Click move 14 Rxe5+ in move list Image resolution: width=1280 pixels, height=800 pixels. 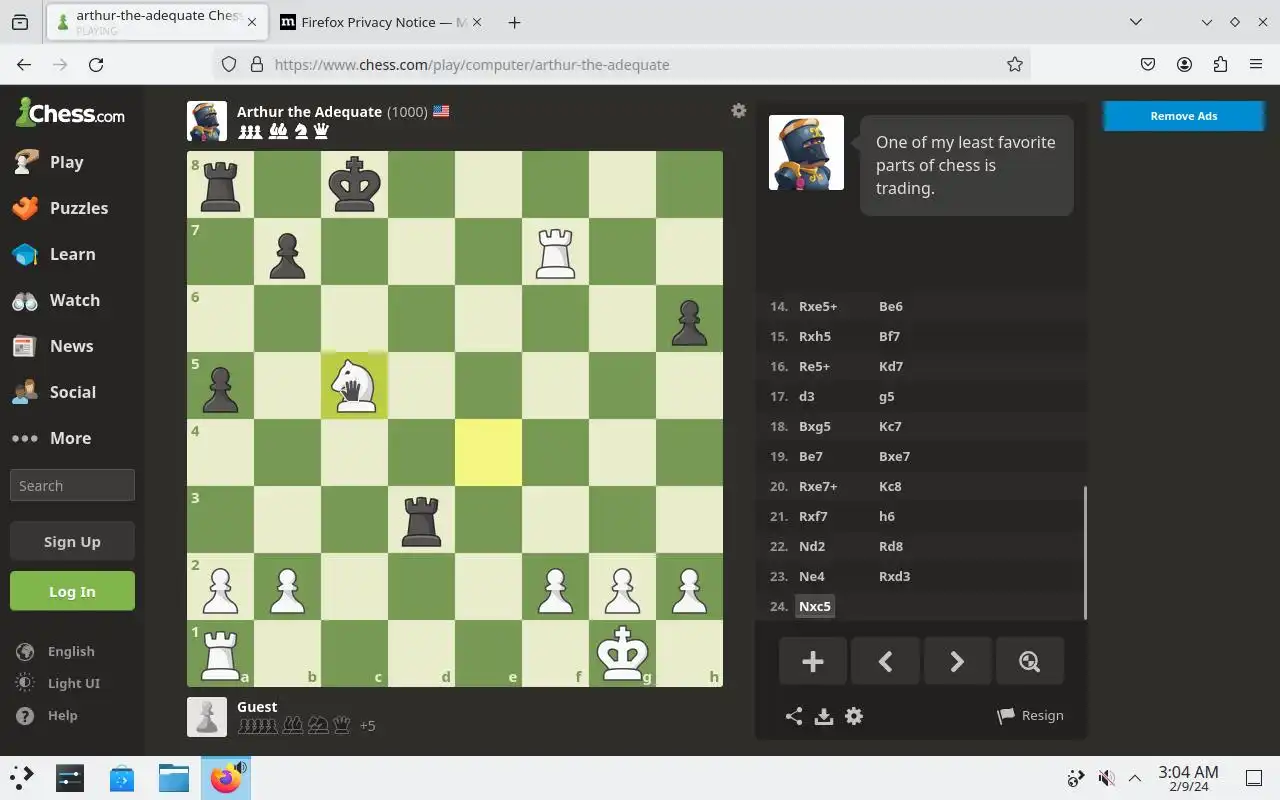[818, 306]
